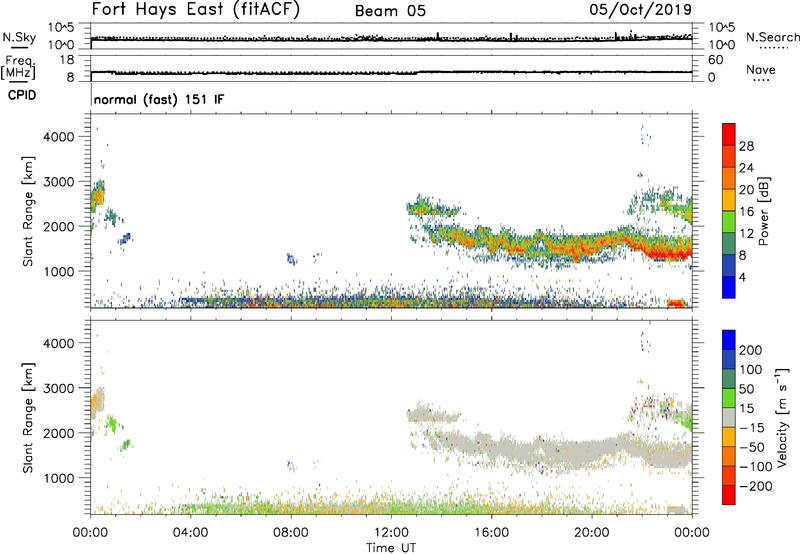Click the 'Time UT' axis label
Screen dimensions: 800x554
pyautogui.click(x=391, y=547)
